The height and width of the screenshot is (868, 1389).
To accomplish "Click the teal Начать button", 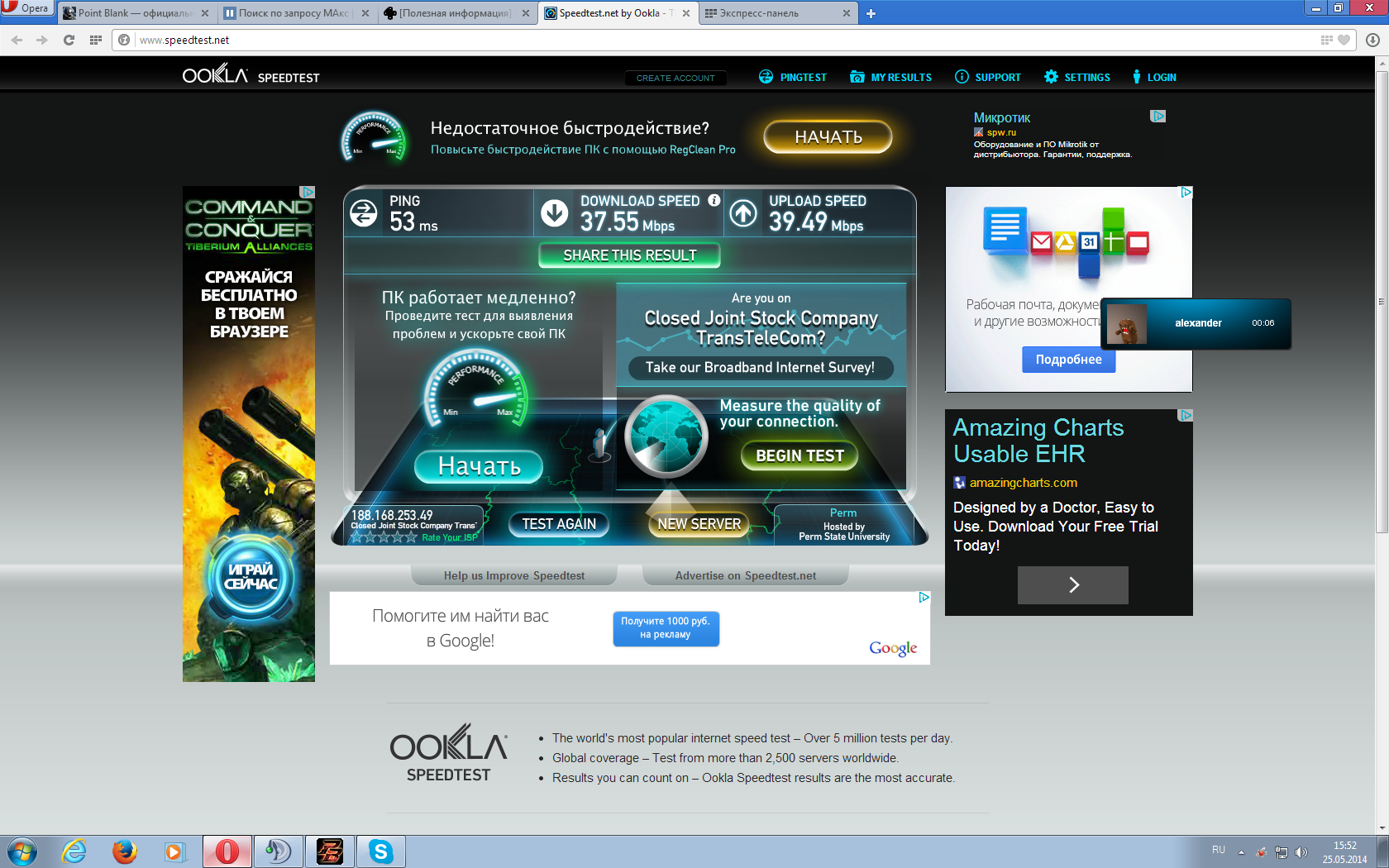I will click(479, 466).
